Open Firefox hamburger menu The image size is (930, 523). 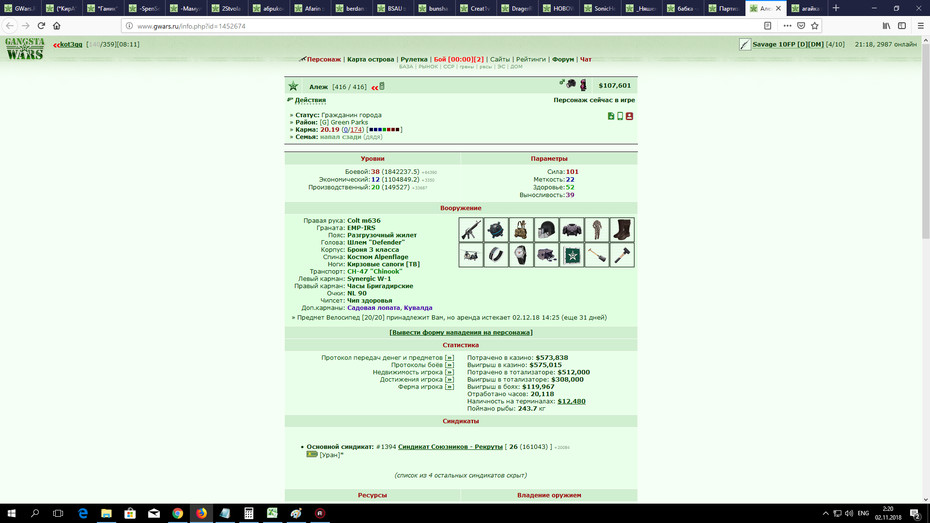(920, 25)
